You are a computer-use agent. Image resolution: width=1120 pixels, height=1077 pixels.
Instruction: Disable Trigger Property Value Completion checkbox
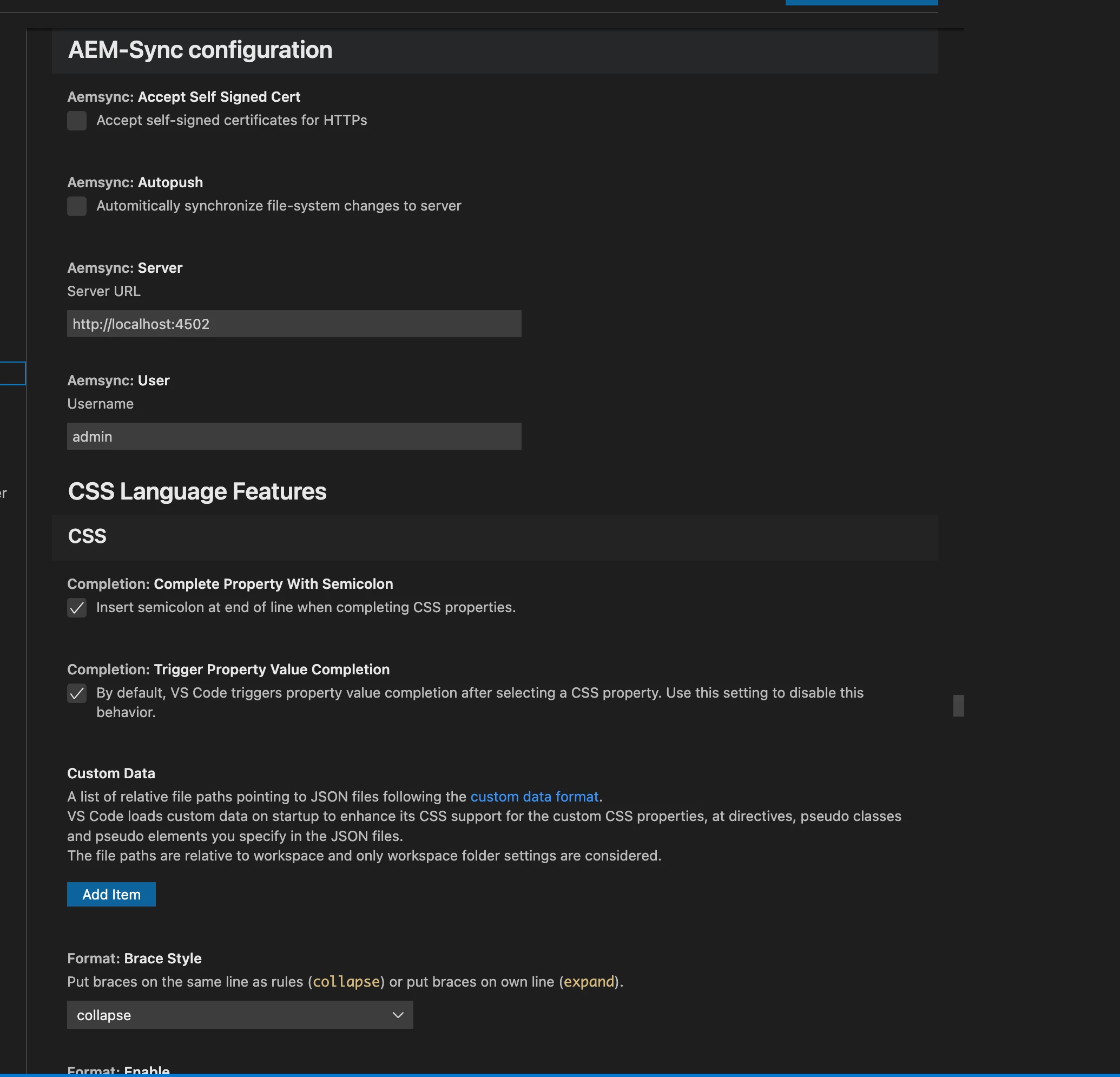click(77, 693)
